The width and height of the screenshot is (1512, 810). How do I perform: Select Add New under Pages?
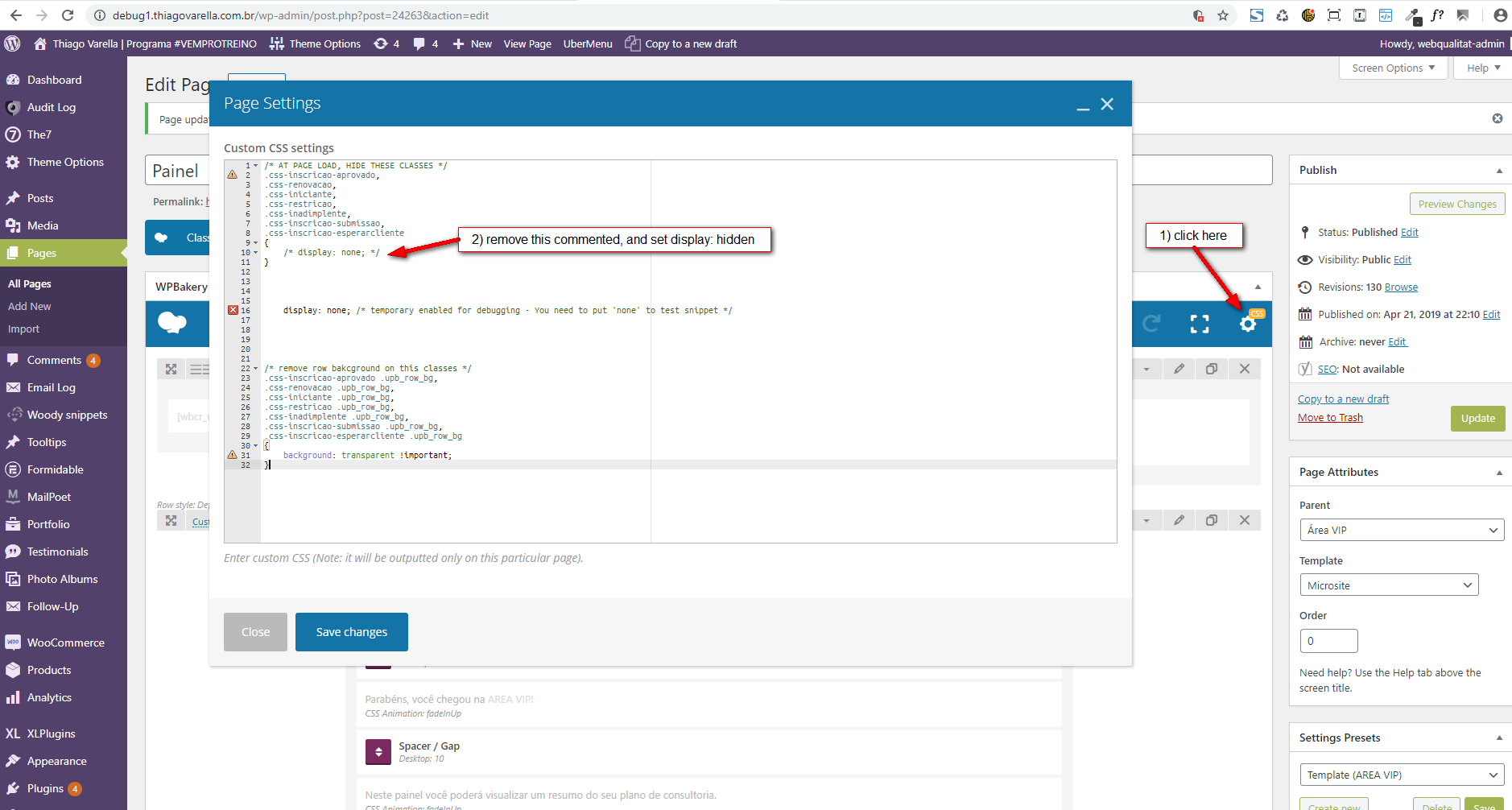coord(30,307)
